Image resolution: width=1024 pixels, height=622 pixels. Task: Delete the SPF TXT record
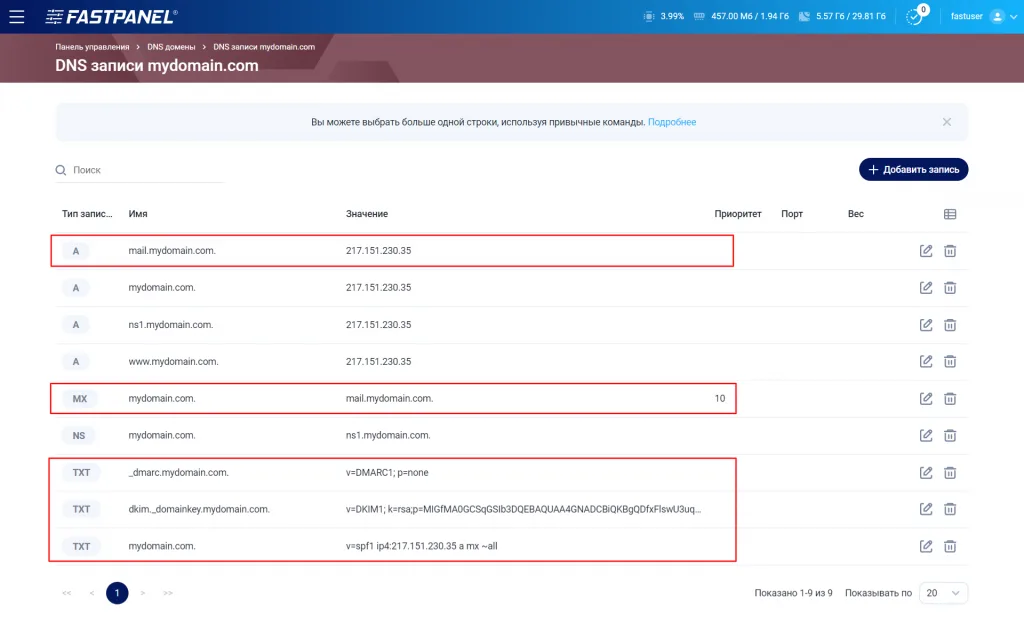coord(950,546)
